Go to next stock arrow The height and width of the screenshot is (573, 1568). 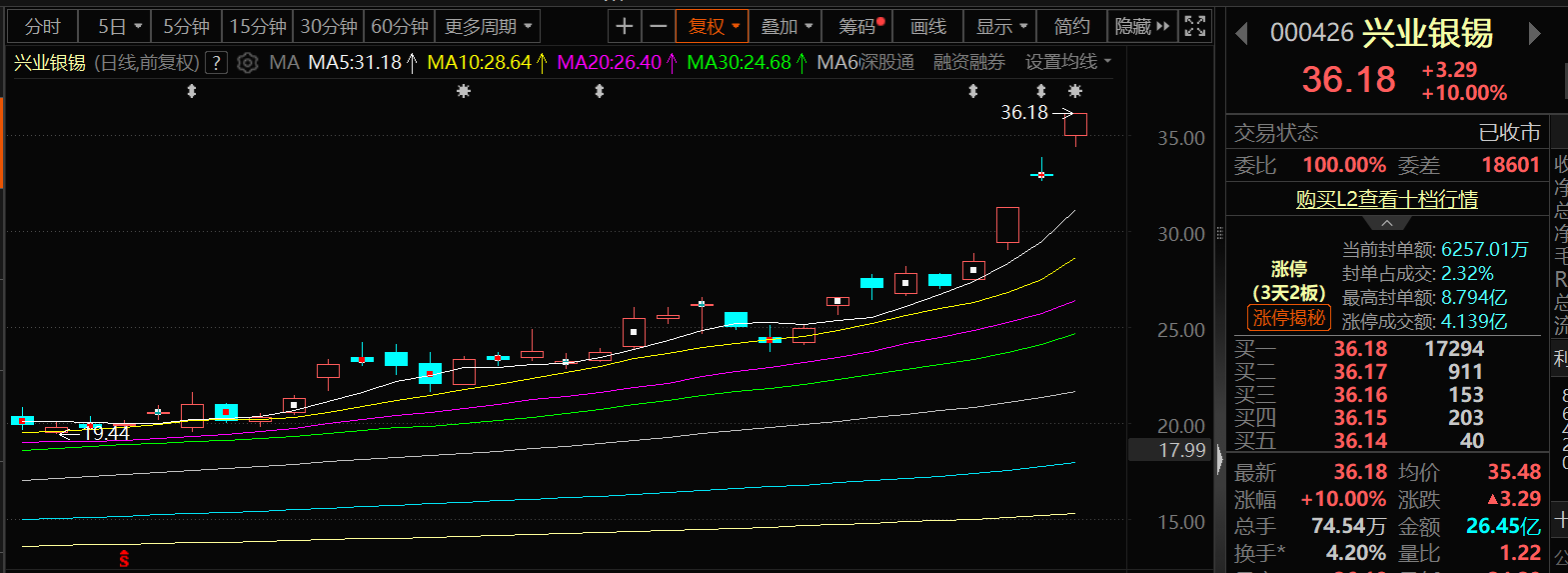tap(1535, 34)
